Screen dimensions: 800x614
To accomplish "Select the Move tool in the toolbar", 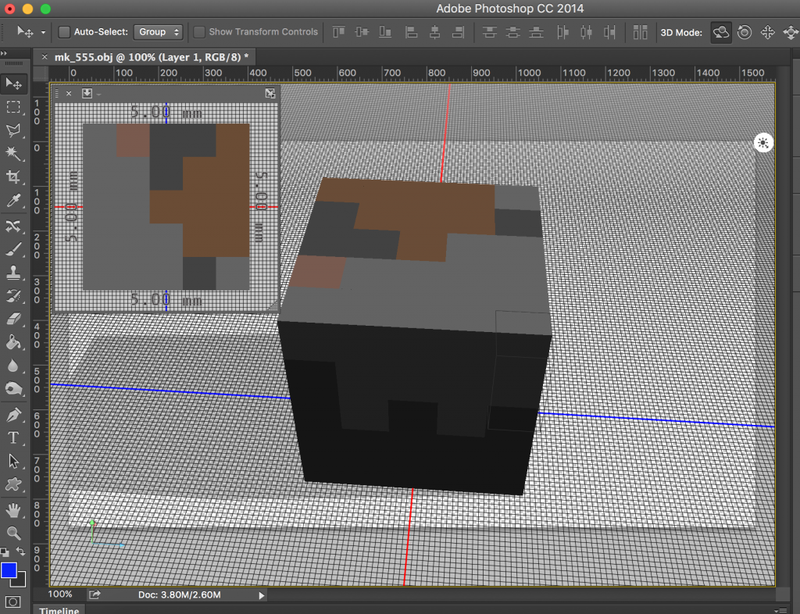I will coord(14,83).
